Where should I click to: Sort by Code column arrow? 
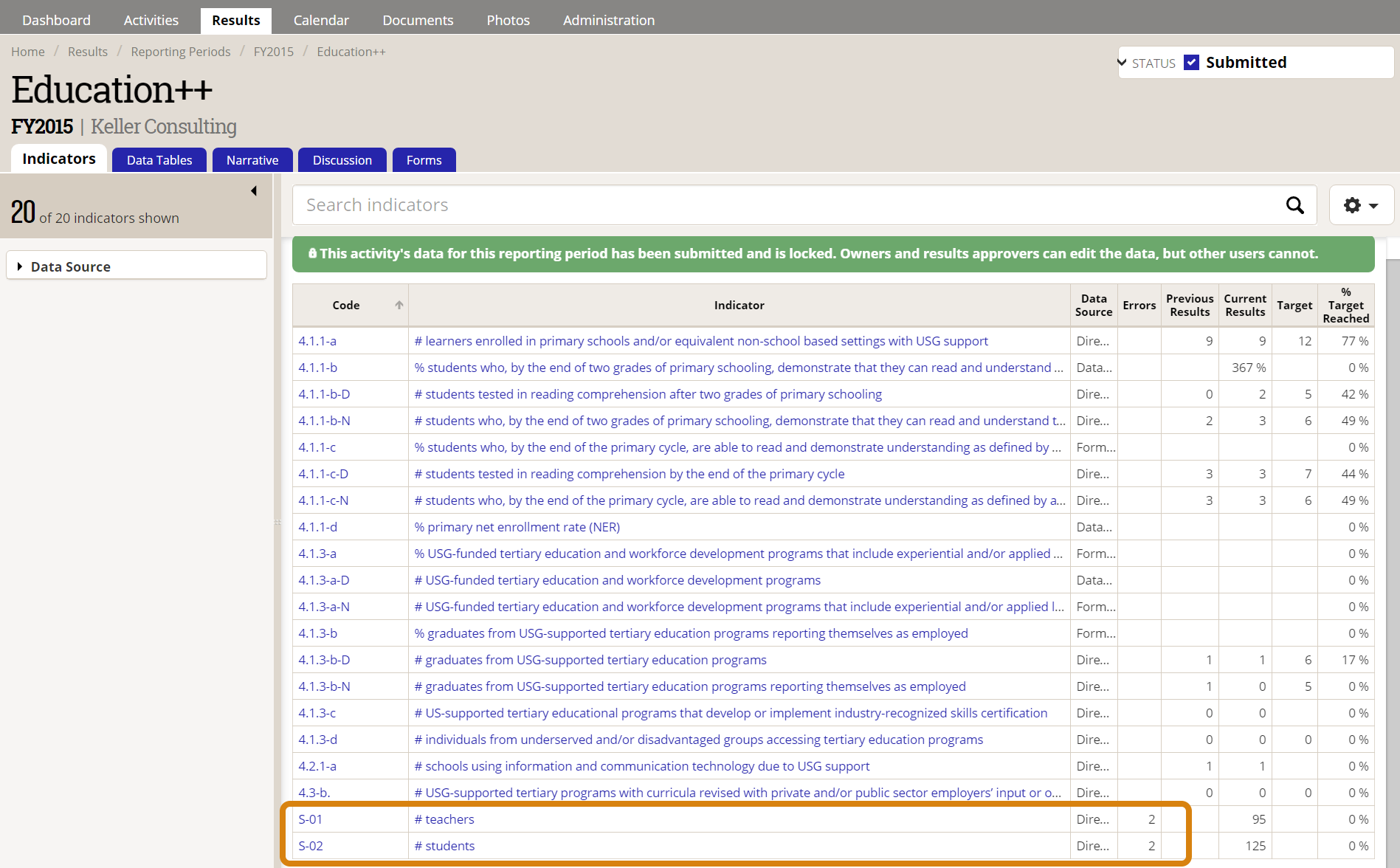point(399,305)
